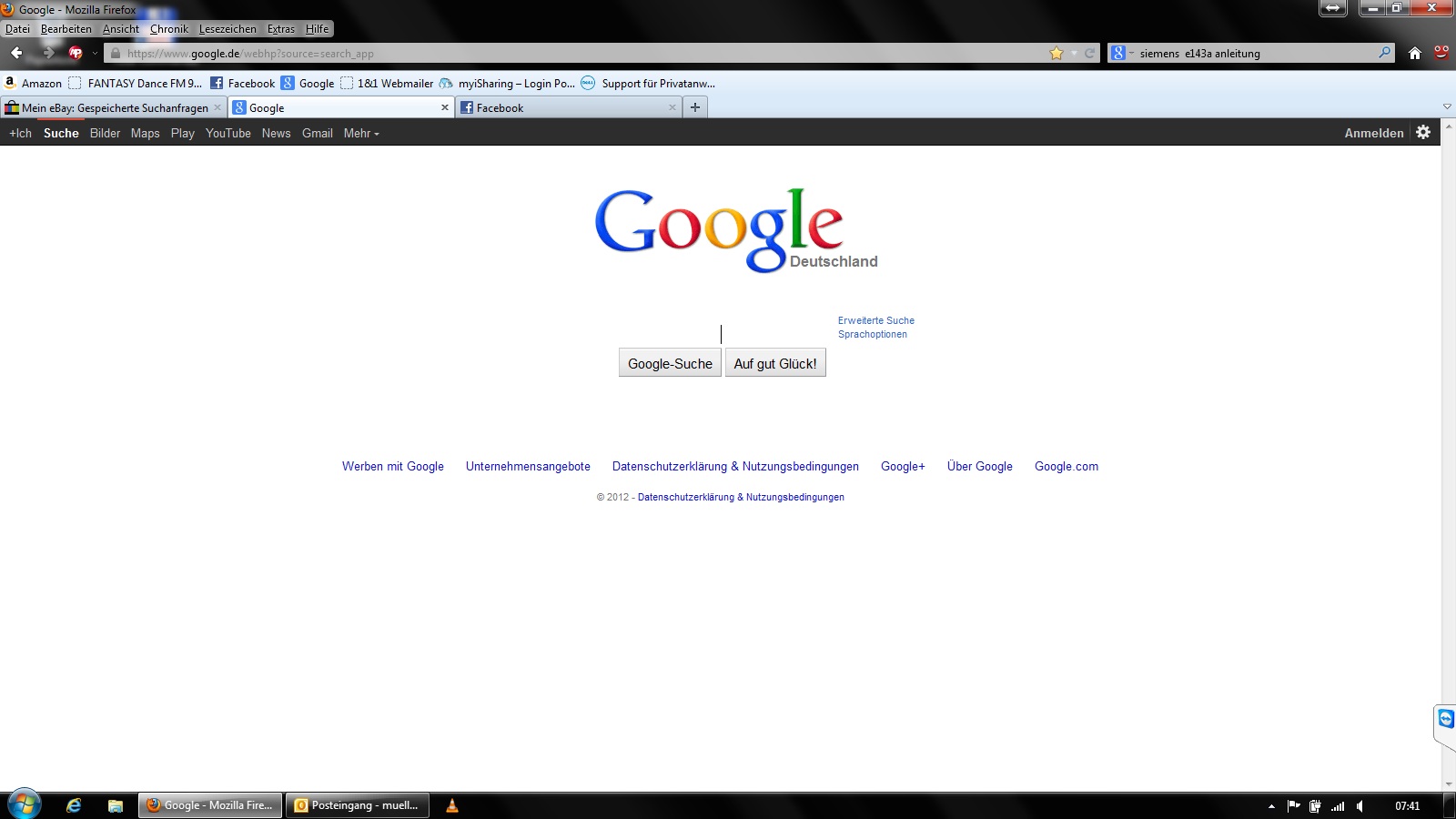Open the Hilfe menu
The height and width of the screenshot is (819, 1456).
[318, 29]
